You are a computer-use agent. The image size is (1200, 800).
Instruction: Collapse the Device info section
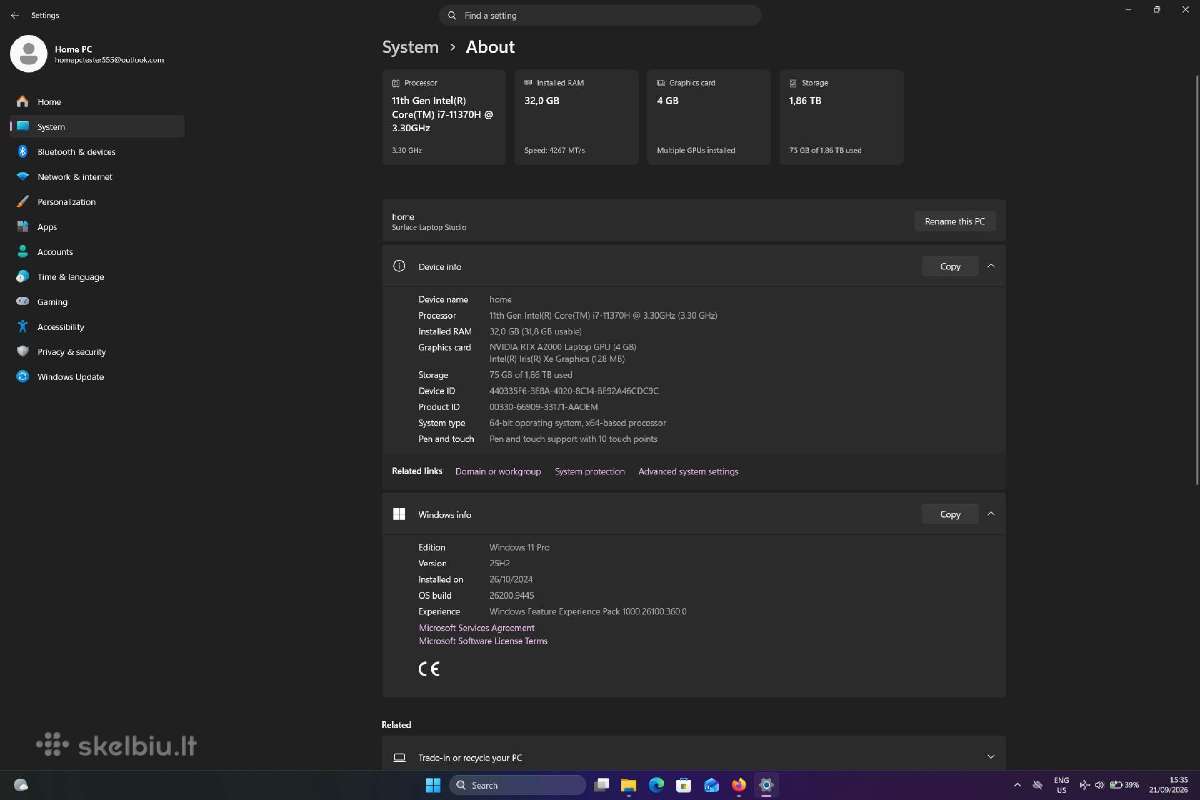[991, 266]
